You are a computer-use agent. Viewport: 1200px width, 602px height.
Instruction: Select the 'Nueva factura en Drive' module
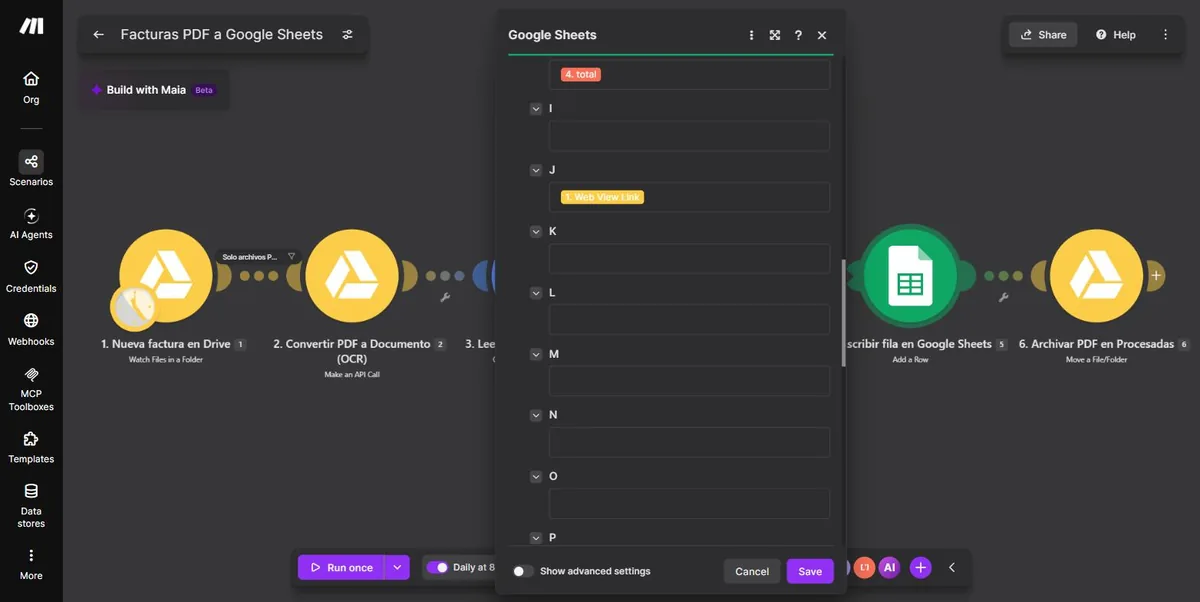(166, 276)
